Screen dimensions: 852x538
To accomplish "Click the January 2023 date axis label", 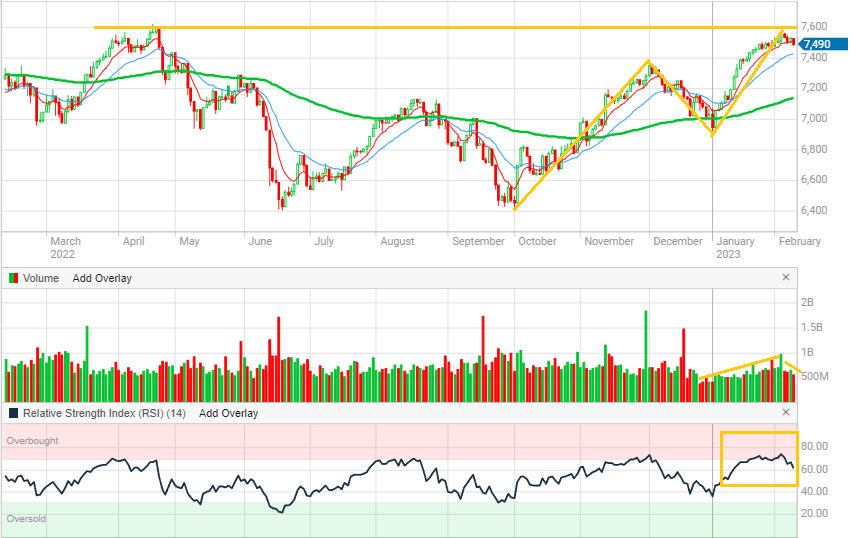I will [x=735, y=247].
